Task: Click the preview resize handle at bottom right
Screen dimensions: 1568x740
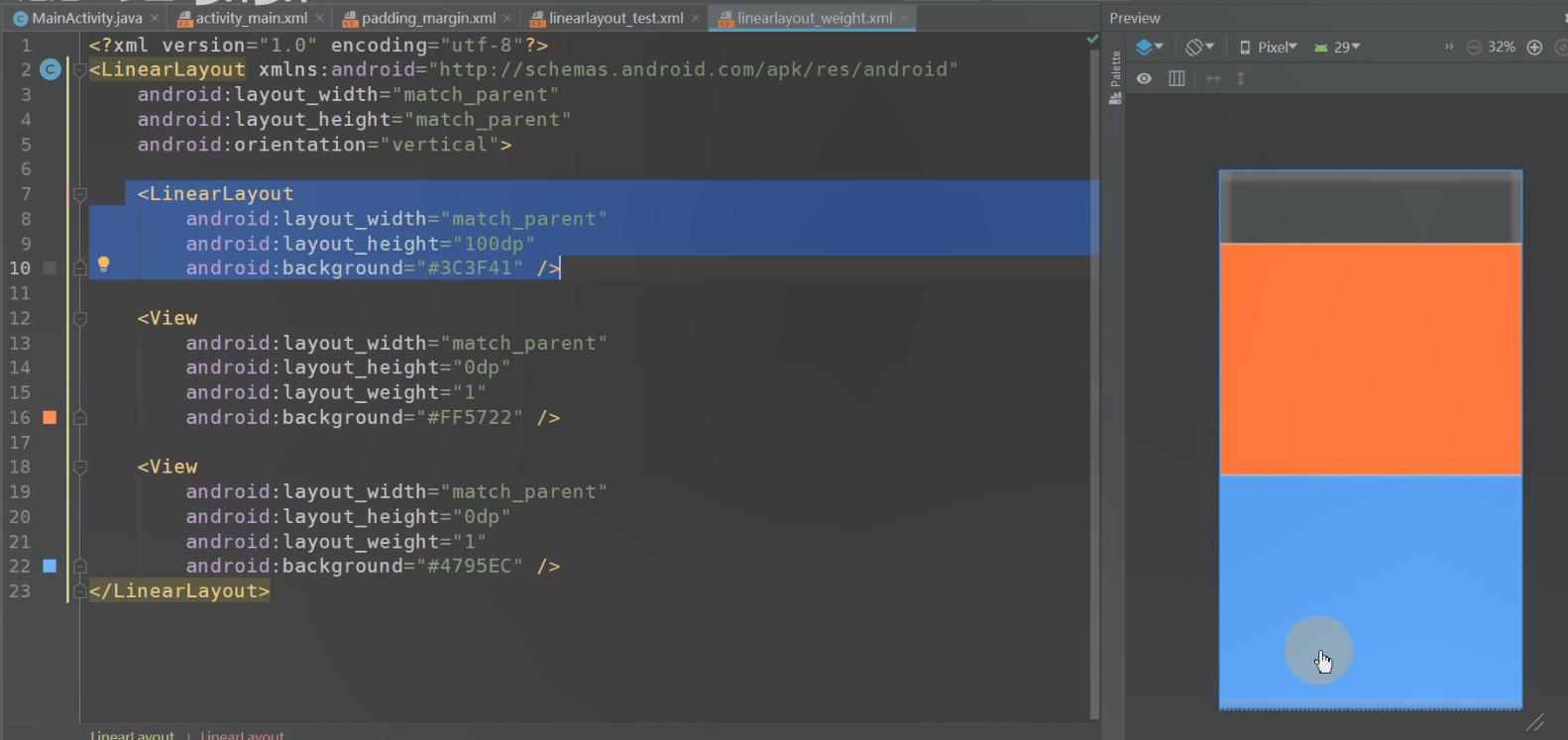Action: (x=1534, y=723)
